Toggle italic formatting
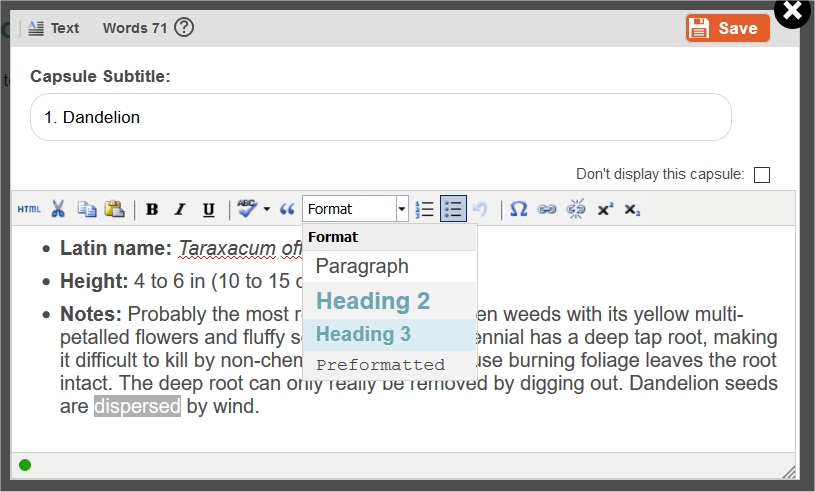Image resolution: width=815 pixels, height=492 pixels. click(180, 209)
